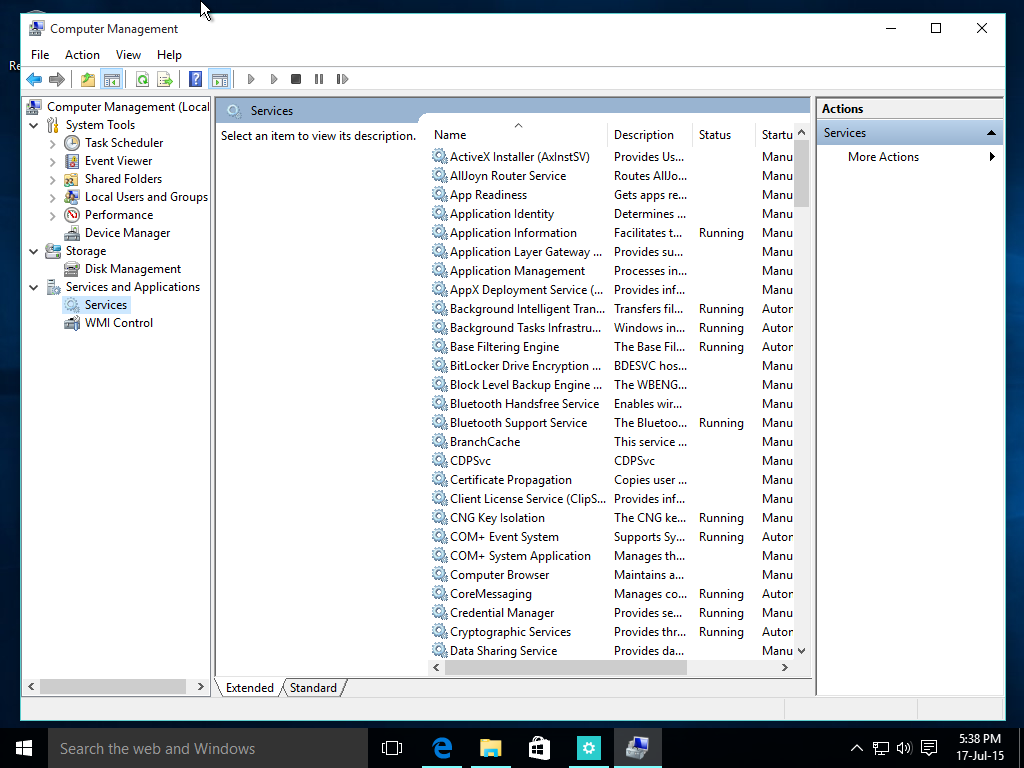Click the Back arrow in the toolbar
The width and height of the screenshot is (1024, 768).
point(34,79)
